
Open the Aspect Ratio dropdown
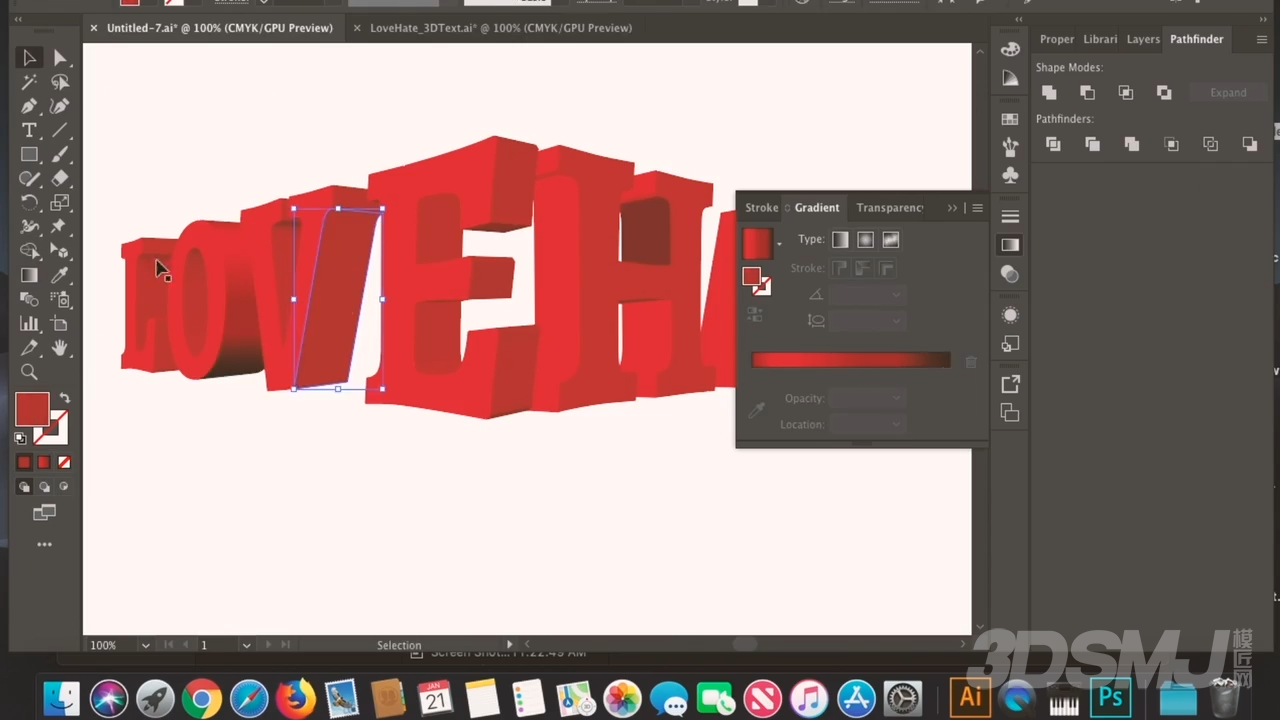point(896,320)
